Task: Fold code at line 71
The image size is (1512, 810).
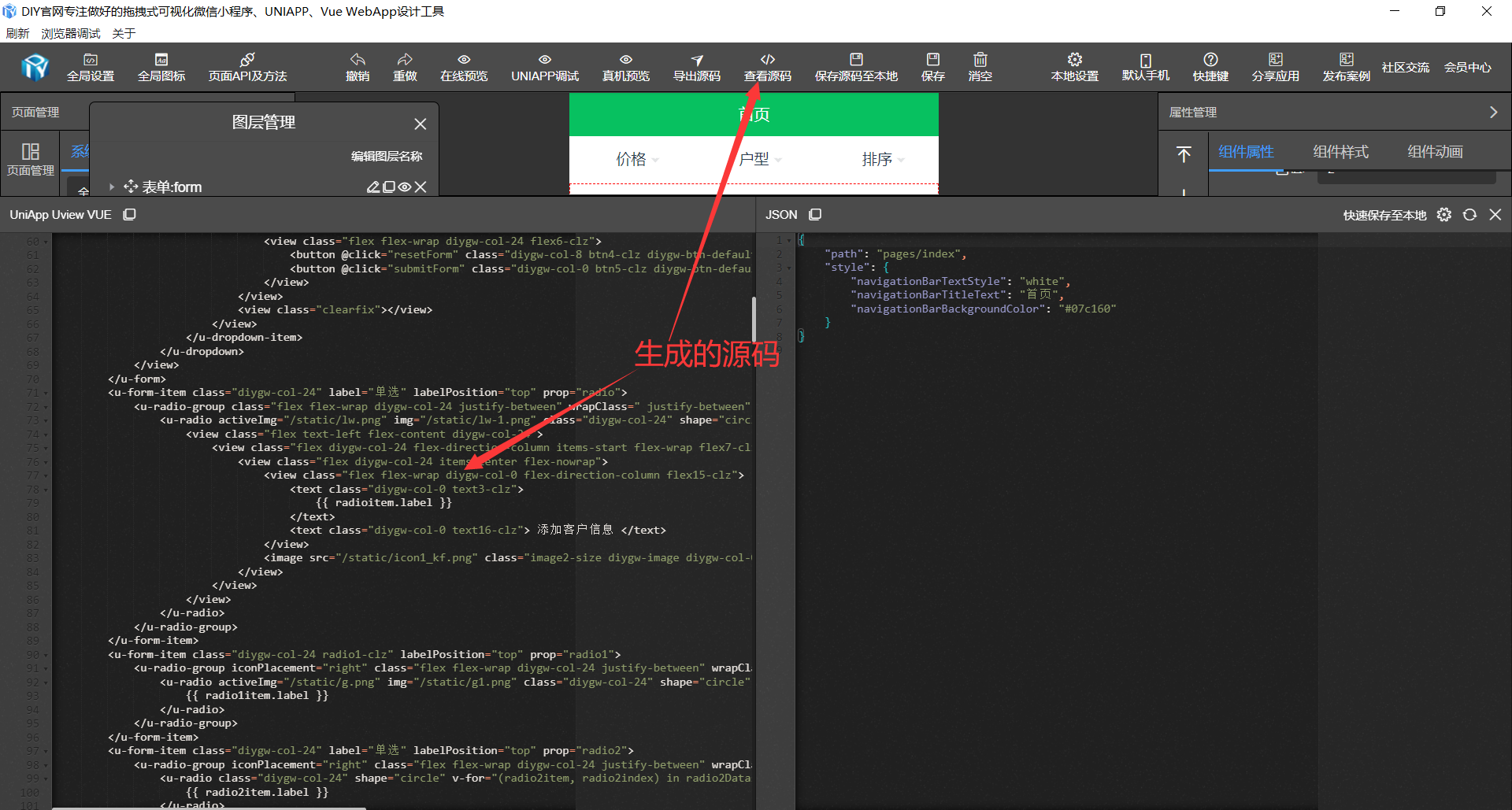Action: click(46, 393)
